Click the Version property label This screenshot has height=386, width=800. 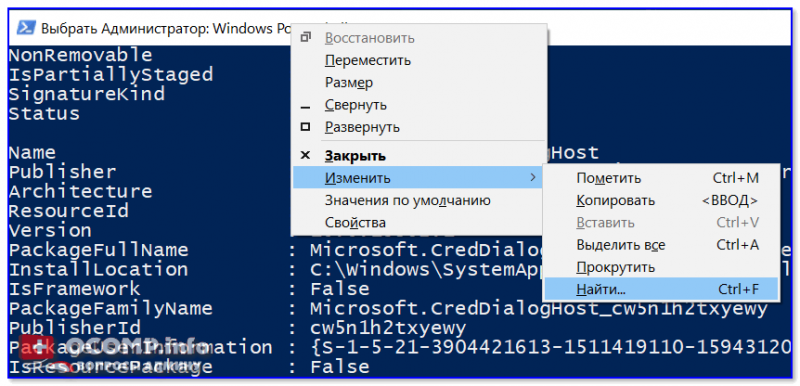pos(50,230)
